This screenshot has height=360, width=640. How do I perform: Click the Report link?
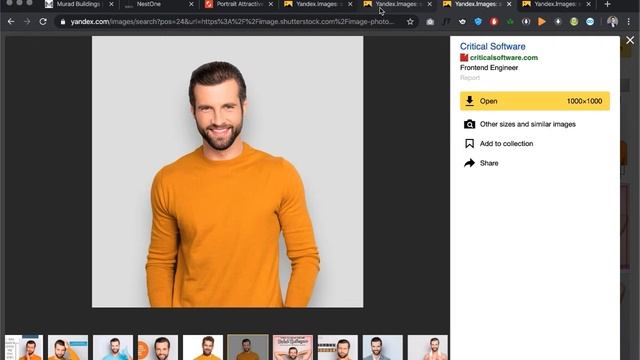470,78
